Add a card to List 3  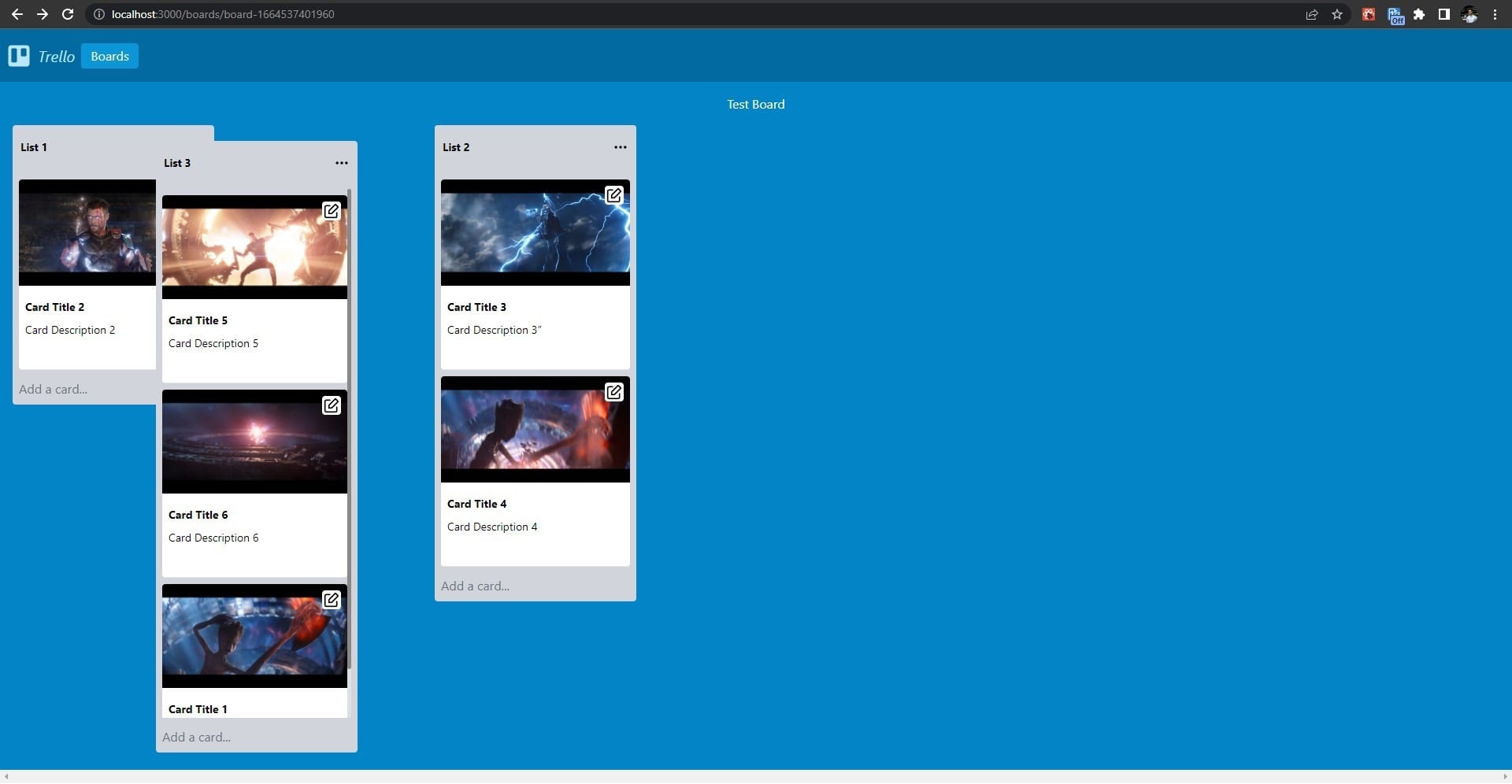tap(196, 737)
